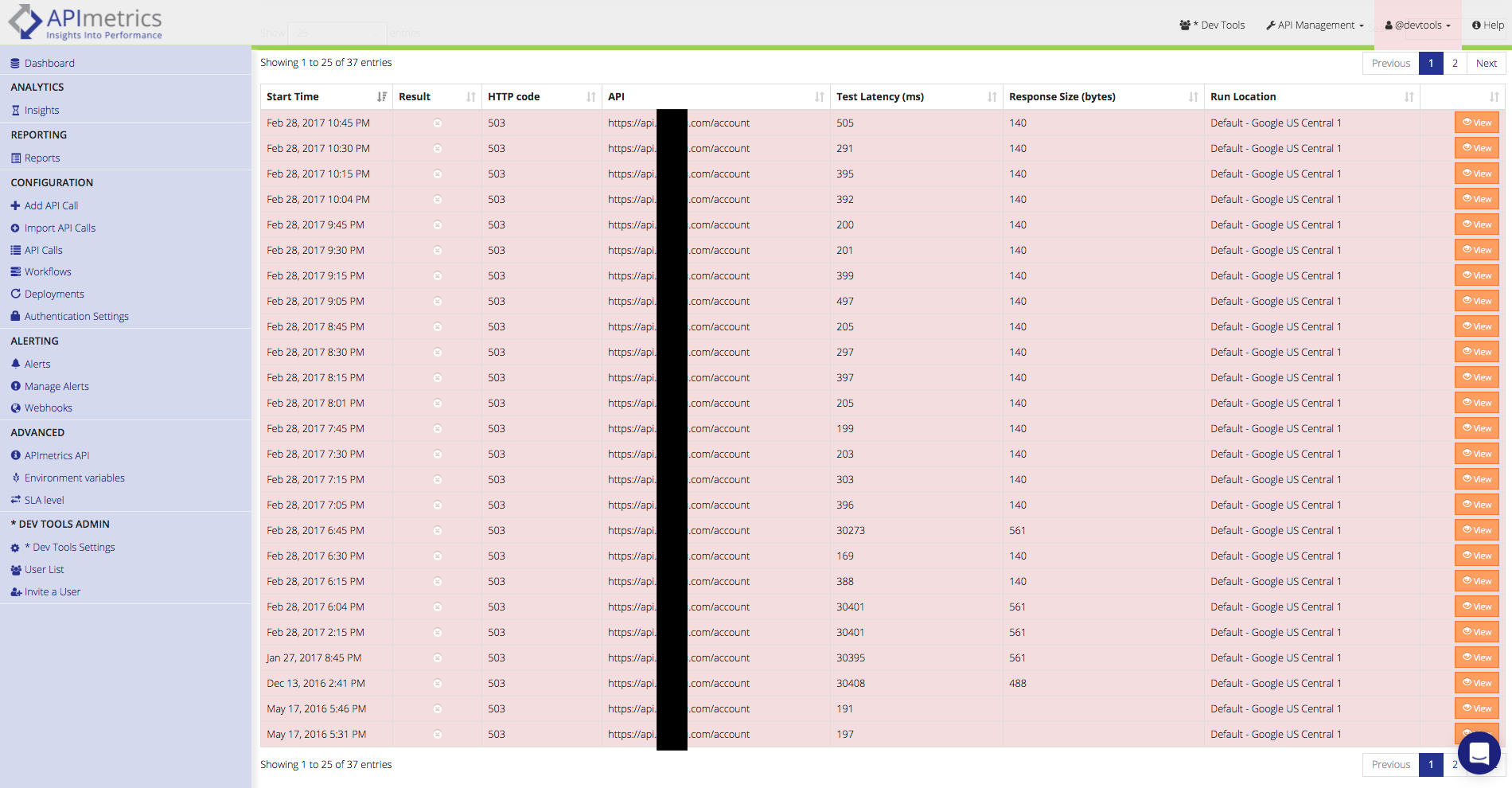Open the Help menu
Screen dimensions: 1512x788
pos(1488,25)
